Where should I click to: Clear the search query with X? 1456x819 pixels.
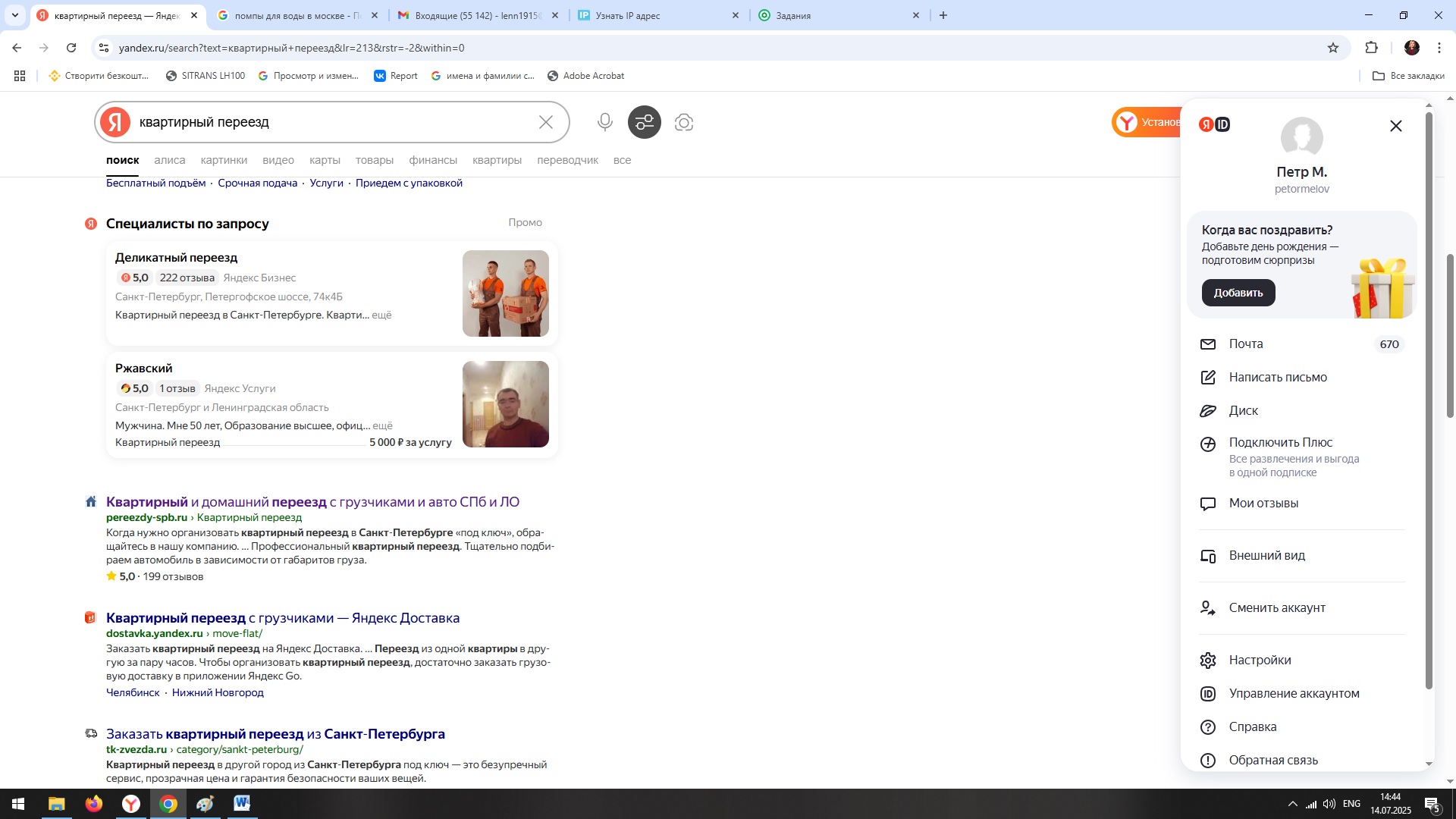point(546,122)
